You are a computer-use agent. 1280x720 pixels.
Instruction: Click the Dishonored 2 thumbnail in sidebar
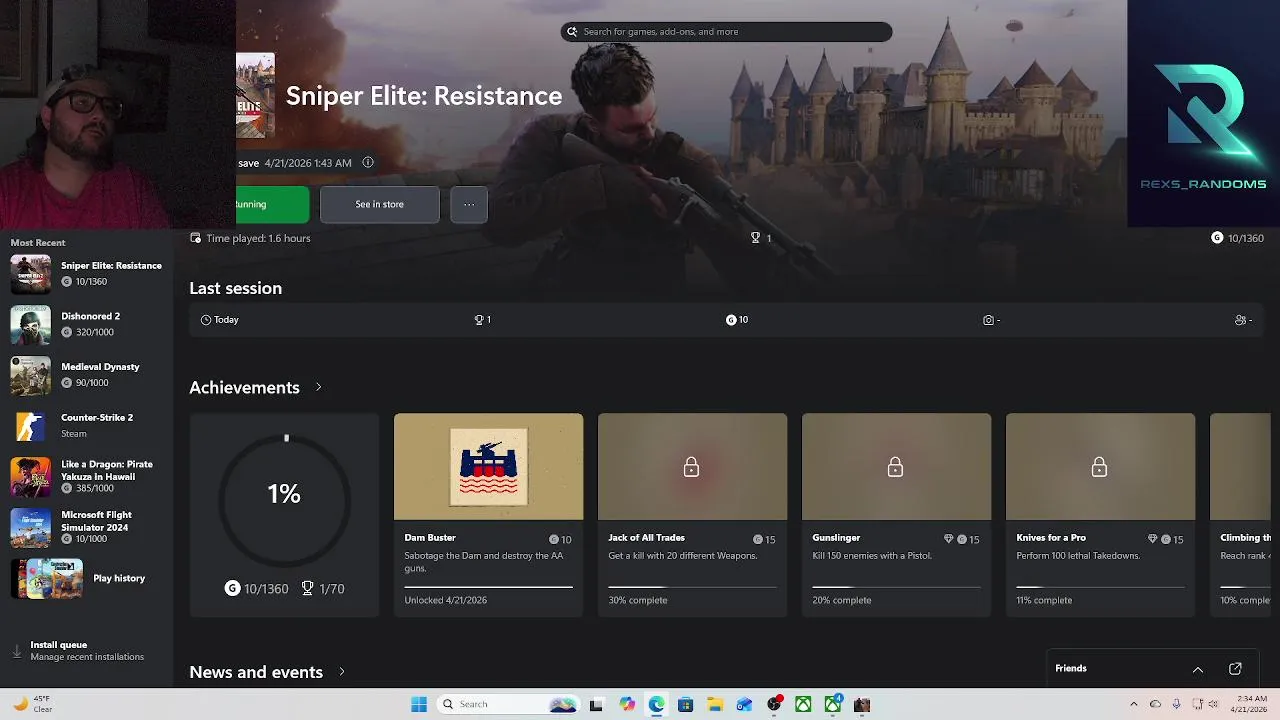30,325
